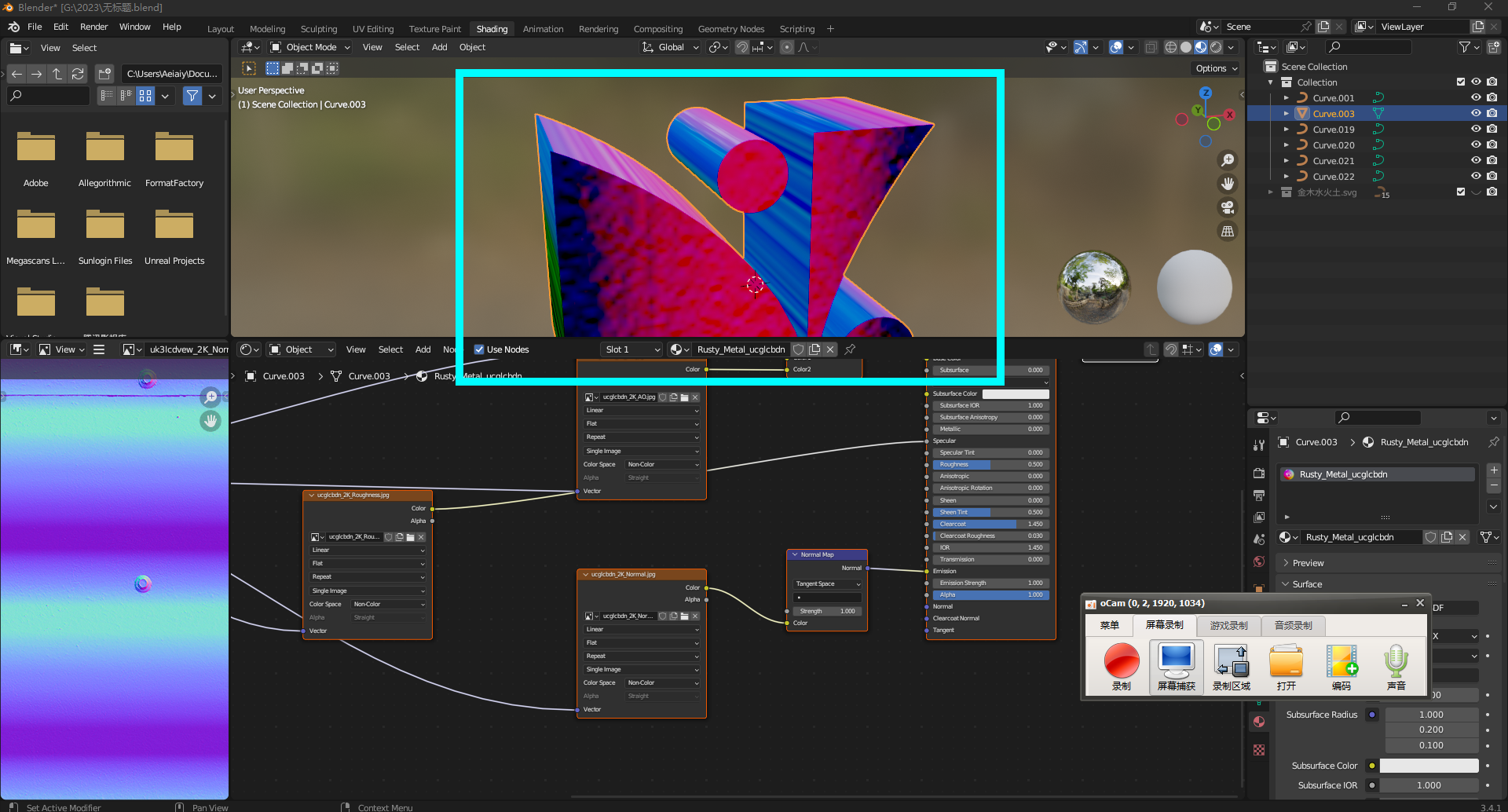Uncheck the Use Nodes checkbox
The height and width of the screenshot is (812, 1508).
pyautogui.click(x=479, y=349)
